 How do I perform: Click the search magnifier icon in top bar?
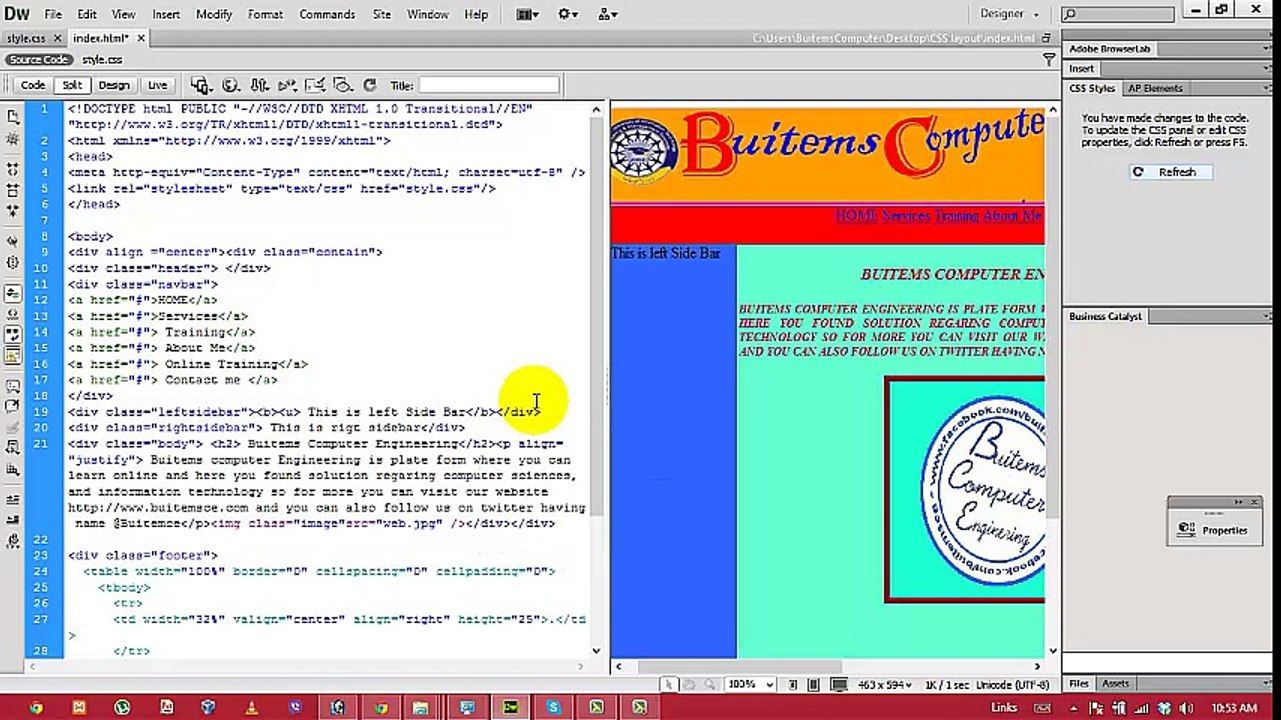click(x=1069, y=14)
